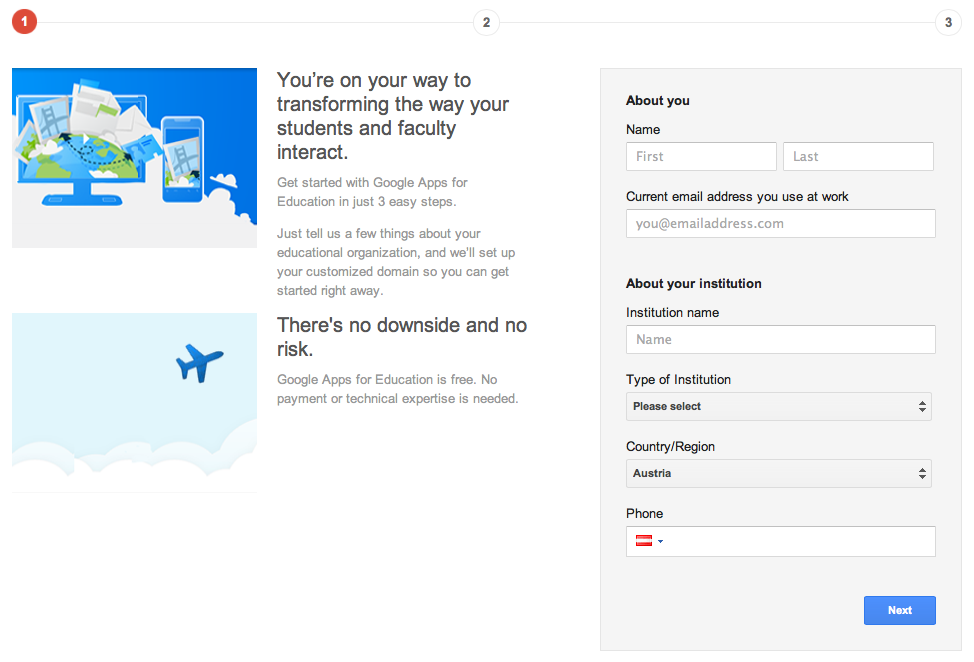Click the step 2 progress indicator
The height and width of the screenshot is (662, 974).
(486, 22)
